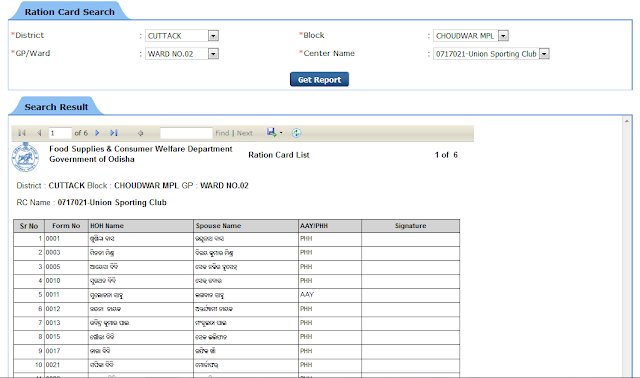Jump to last report page icon

[114, 133]
